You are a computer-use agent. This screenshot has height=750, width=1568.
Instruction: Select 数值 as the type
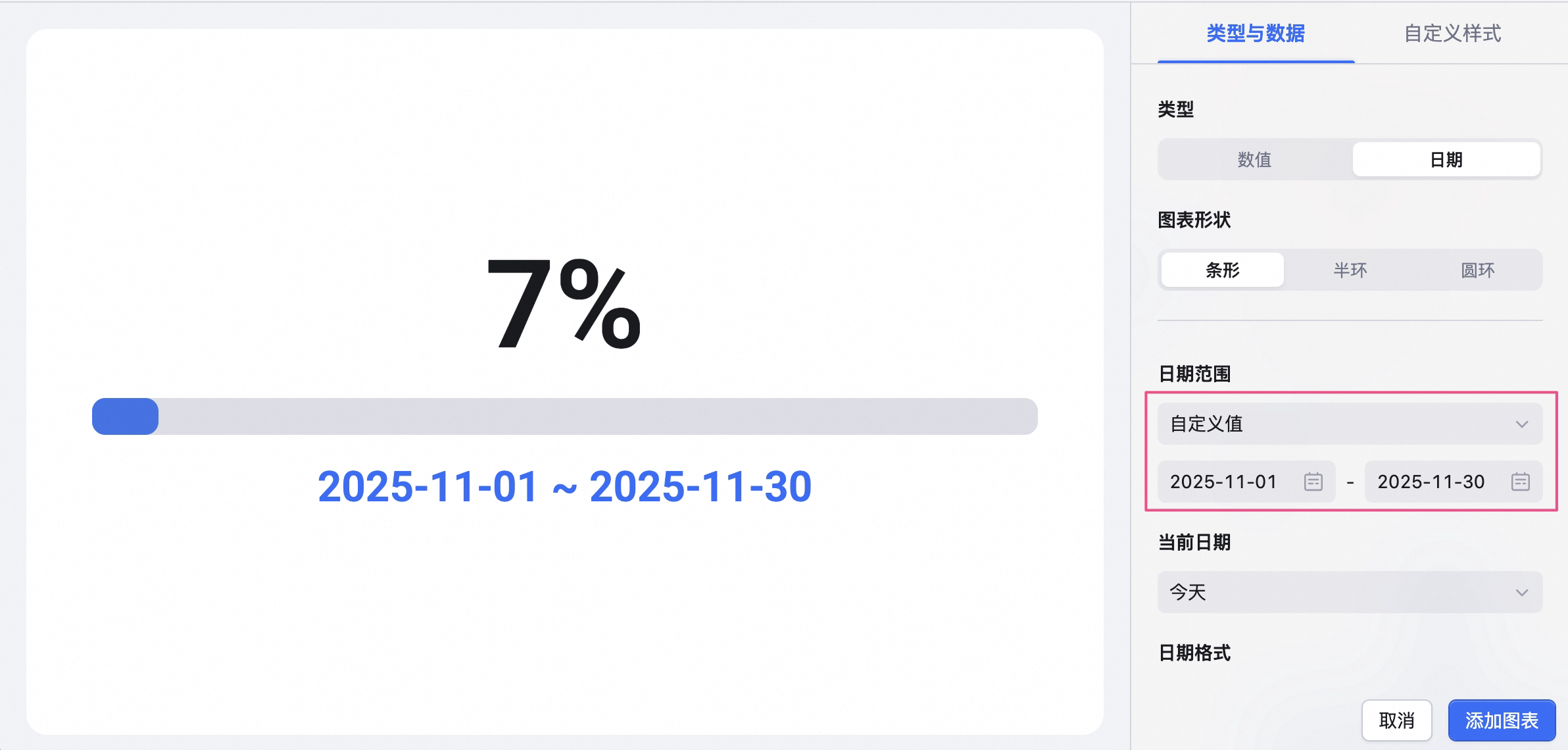tap(1254, 159)
